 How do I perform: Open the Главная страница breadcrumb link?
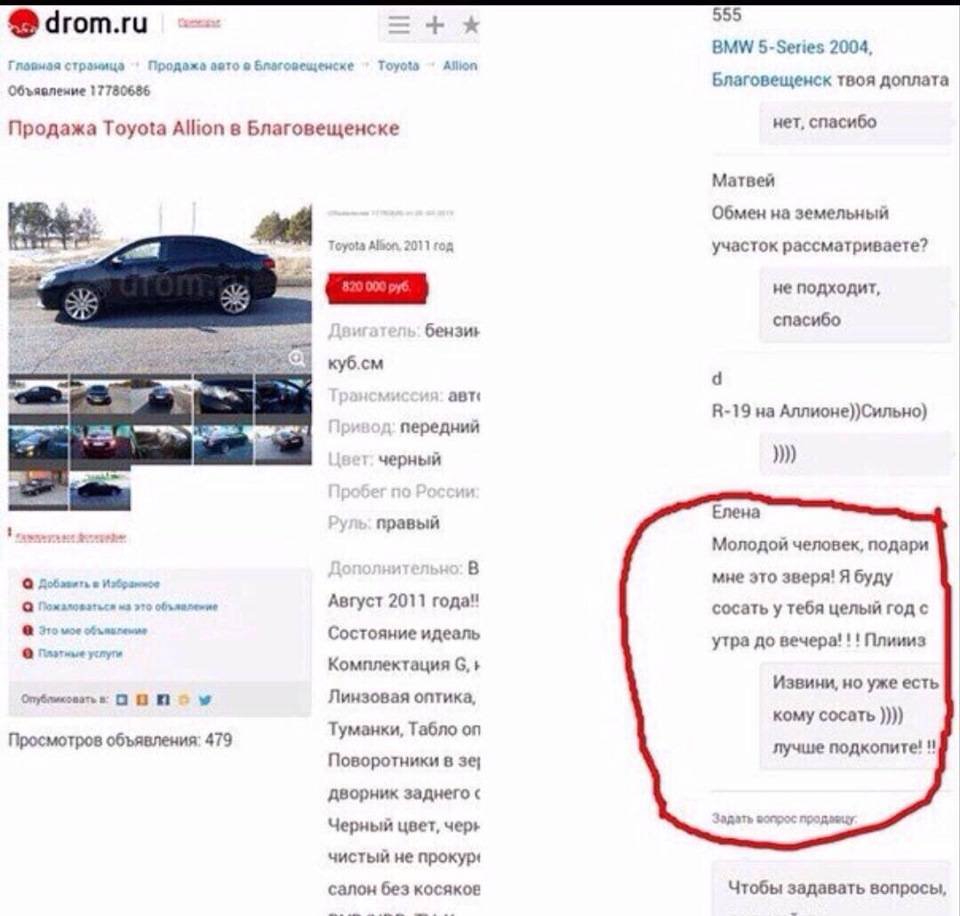[x=66, y=66]
